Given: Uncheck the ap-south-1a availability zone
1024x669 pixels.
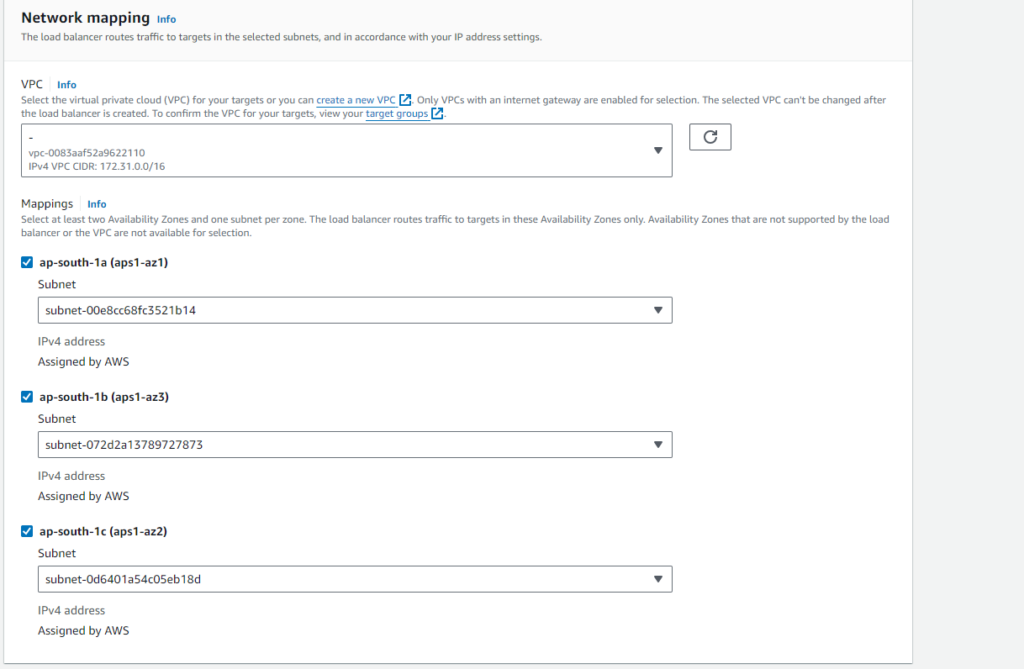Looking at the screenshot, I should point(27,262).
